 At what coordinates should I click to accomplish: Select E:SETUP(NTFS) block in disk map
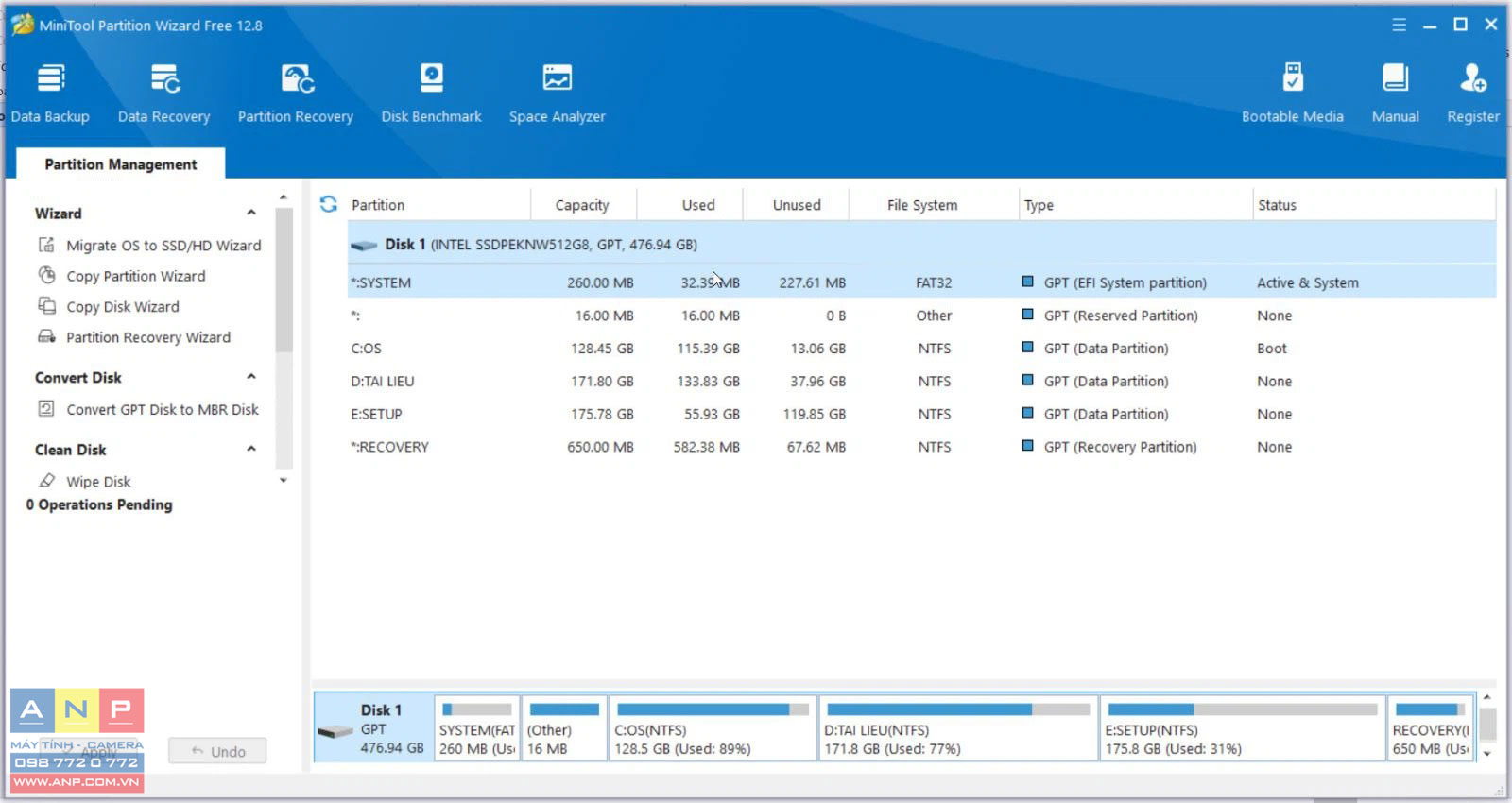coord(1242,727)
